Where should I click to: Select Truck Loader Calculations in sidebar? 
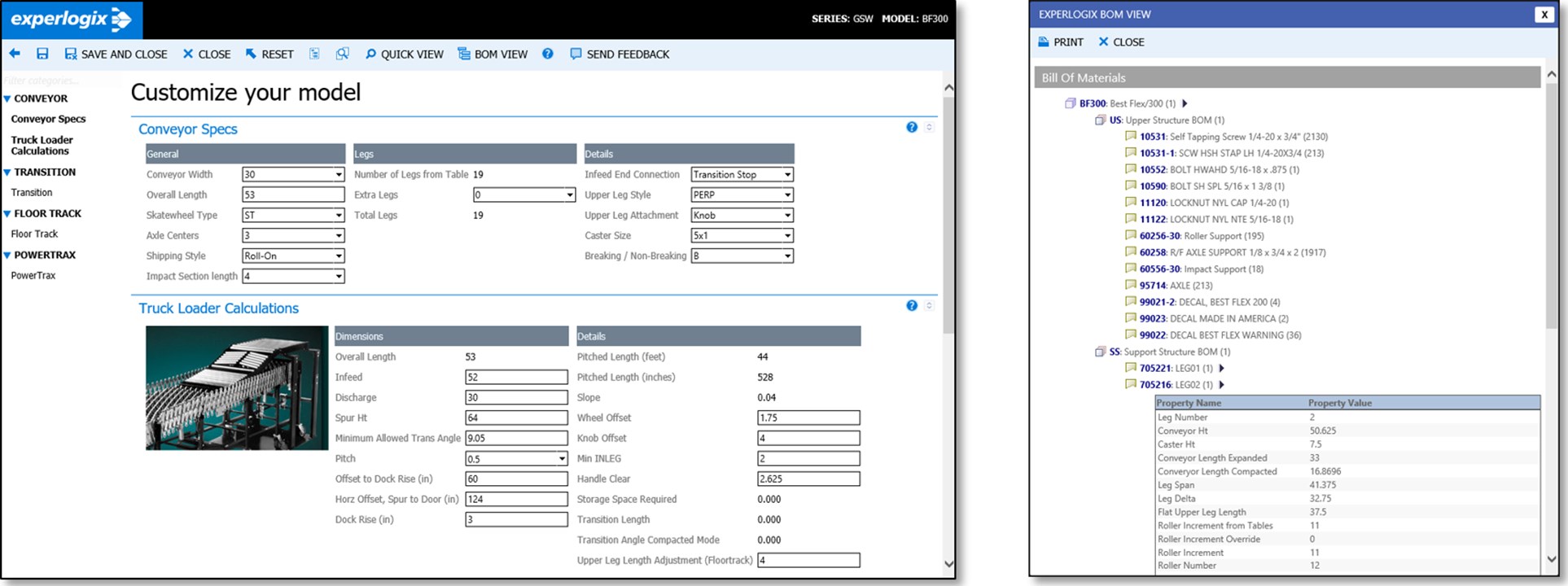pyautogui.click(x=42, y=145)
